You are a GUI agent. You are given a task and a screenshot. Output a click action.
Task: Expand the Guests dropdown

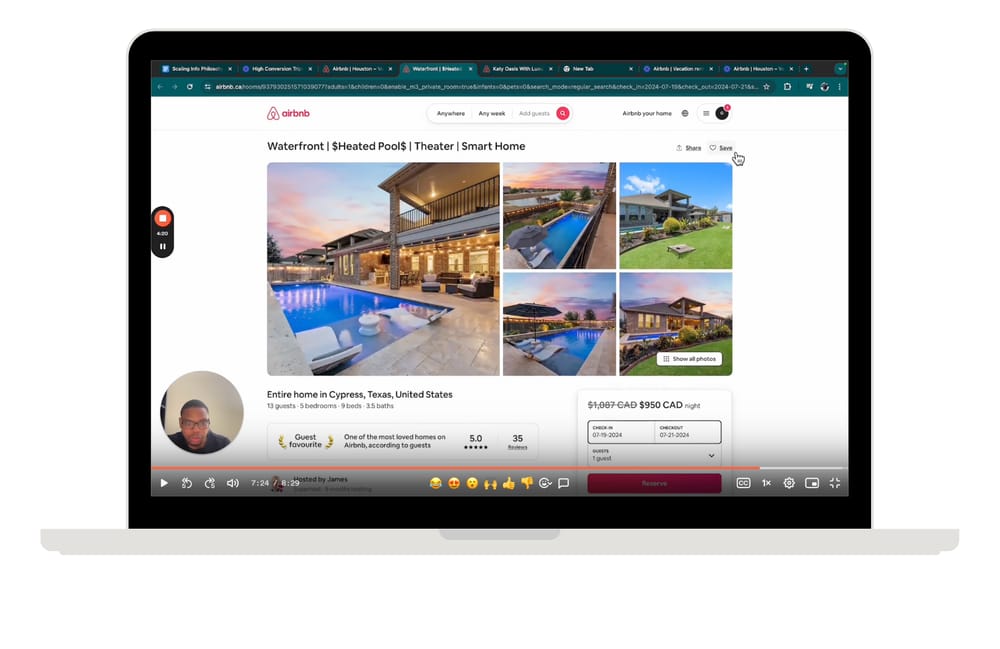click(654, 455)
